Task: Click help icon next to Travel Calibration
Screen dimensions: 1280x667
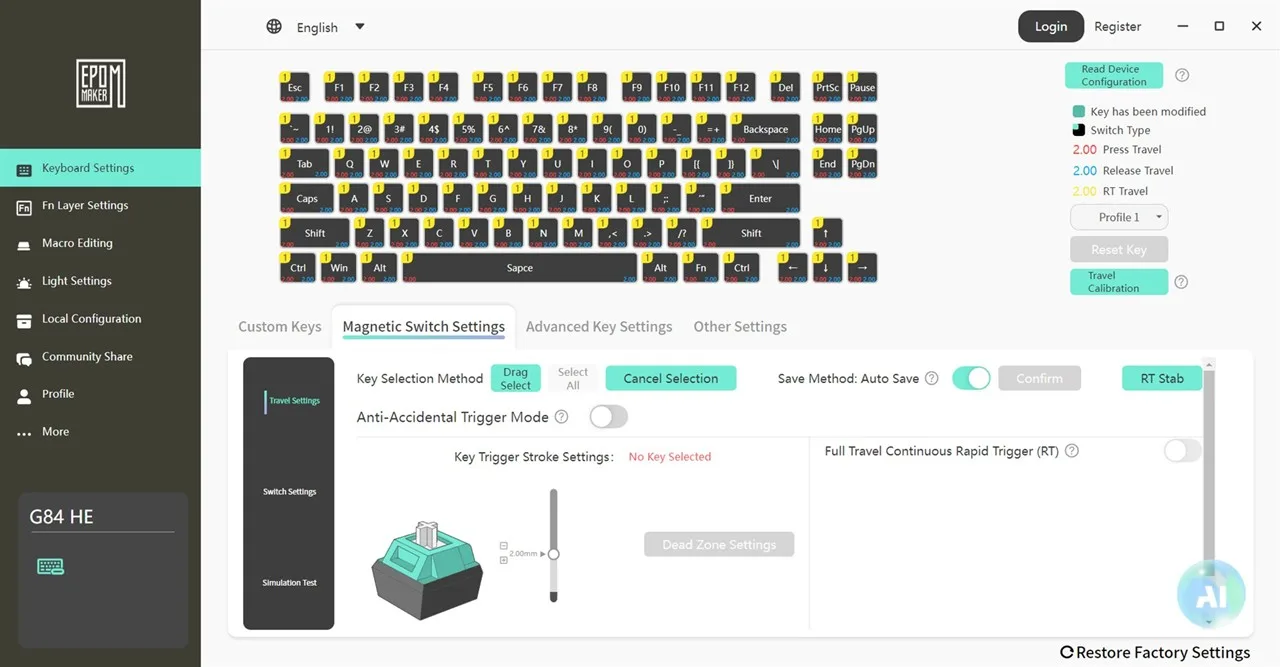Action: click(1181, 283)
